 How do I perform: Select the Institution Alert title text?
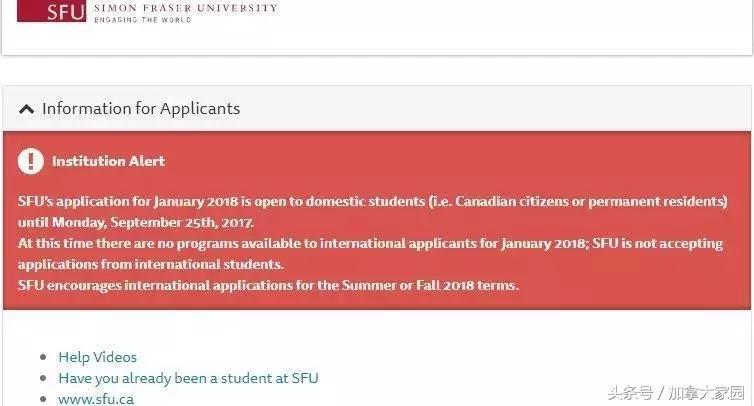coord(108,161)
